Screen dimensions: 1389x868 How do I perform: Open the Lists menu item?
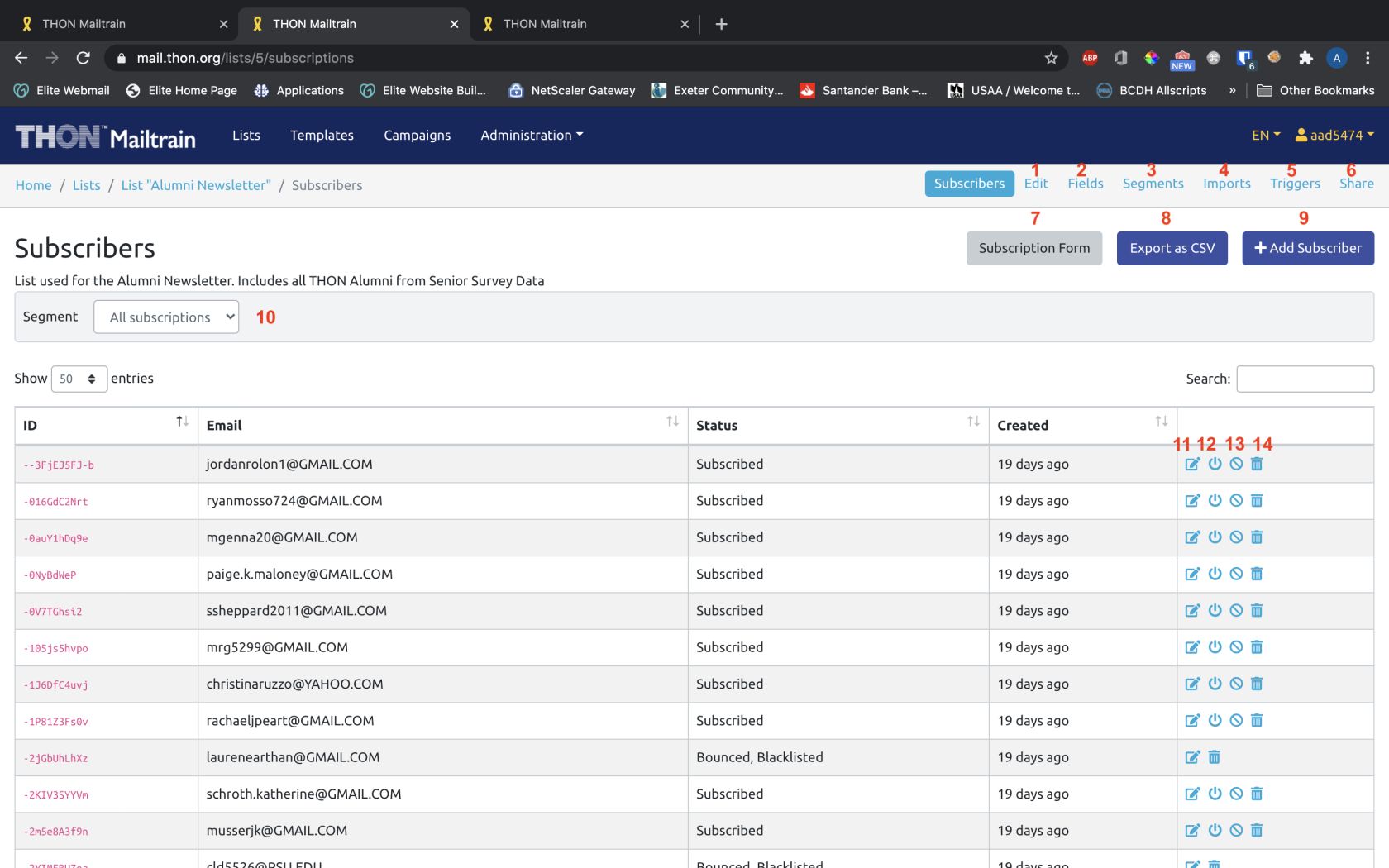pyautogui.click(x=246, y=135)
